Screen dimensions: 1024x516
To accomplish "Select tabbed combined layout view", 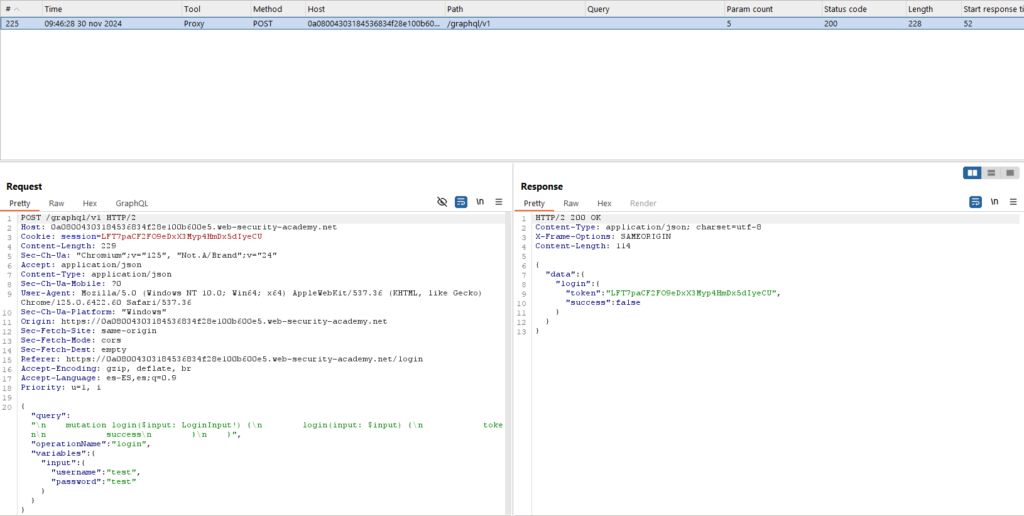I will pyautogui.click(x=1010, y=173).
